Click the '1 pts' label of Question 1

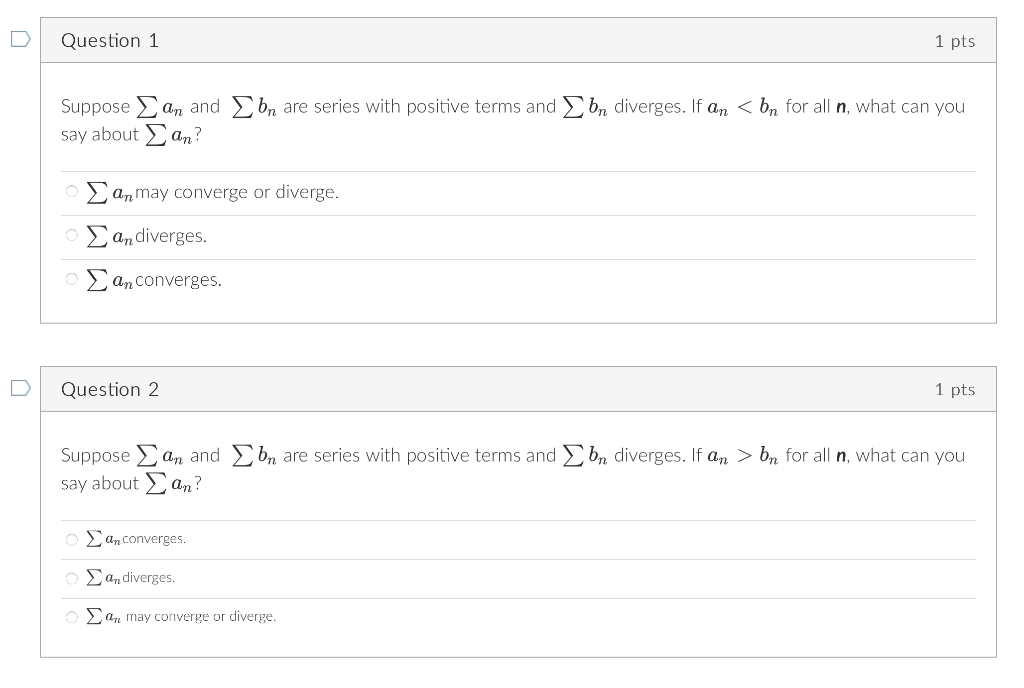[955, 41]
